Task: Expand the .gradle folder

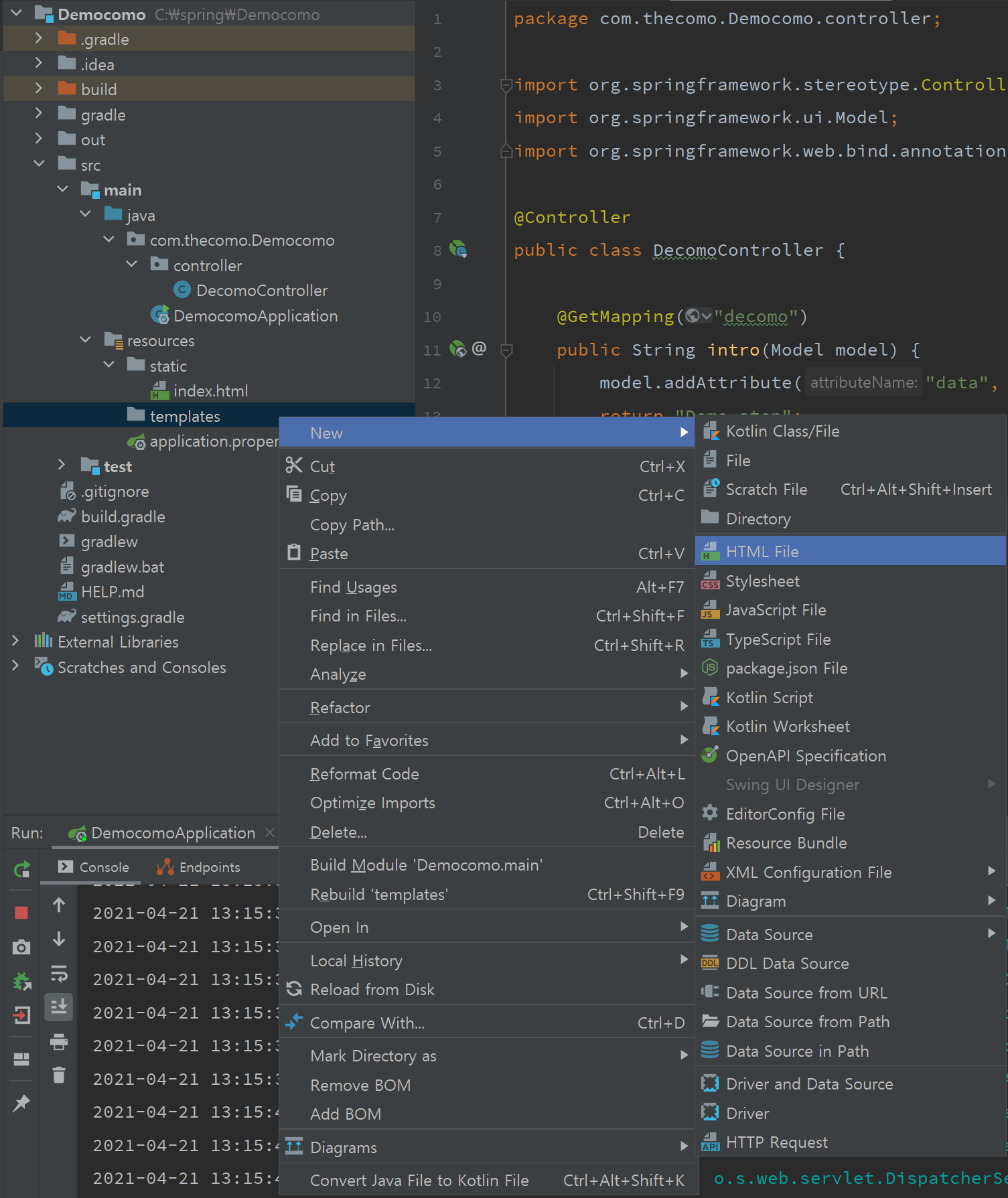Action: pos(38,38)
